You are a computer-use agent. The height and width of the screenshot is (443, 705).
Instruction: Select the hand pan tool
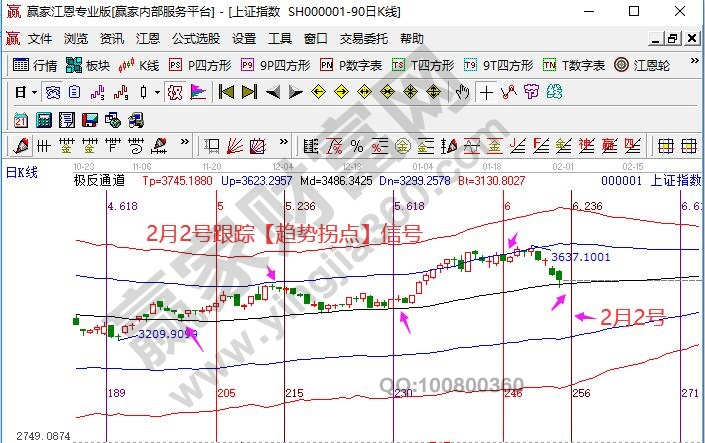tap(462, 92)
